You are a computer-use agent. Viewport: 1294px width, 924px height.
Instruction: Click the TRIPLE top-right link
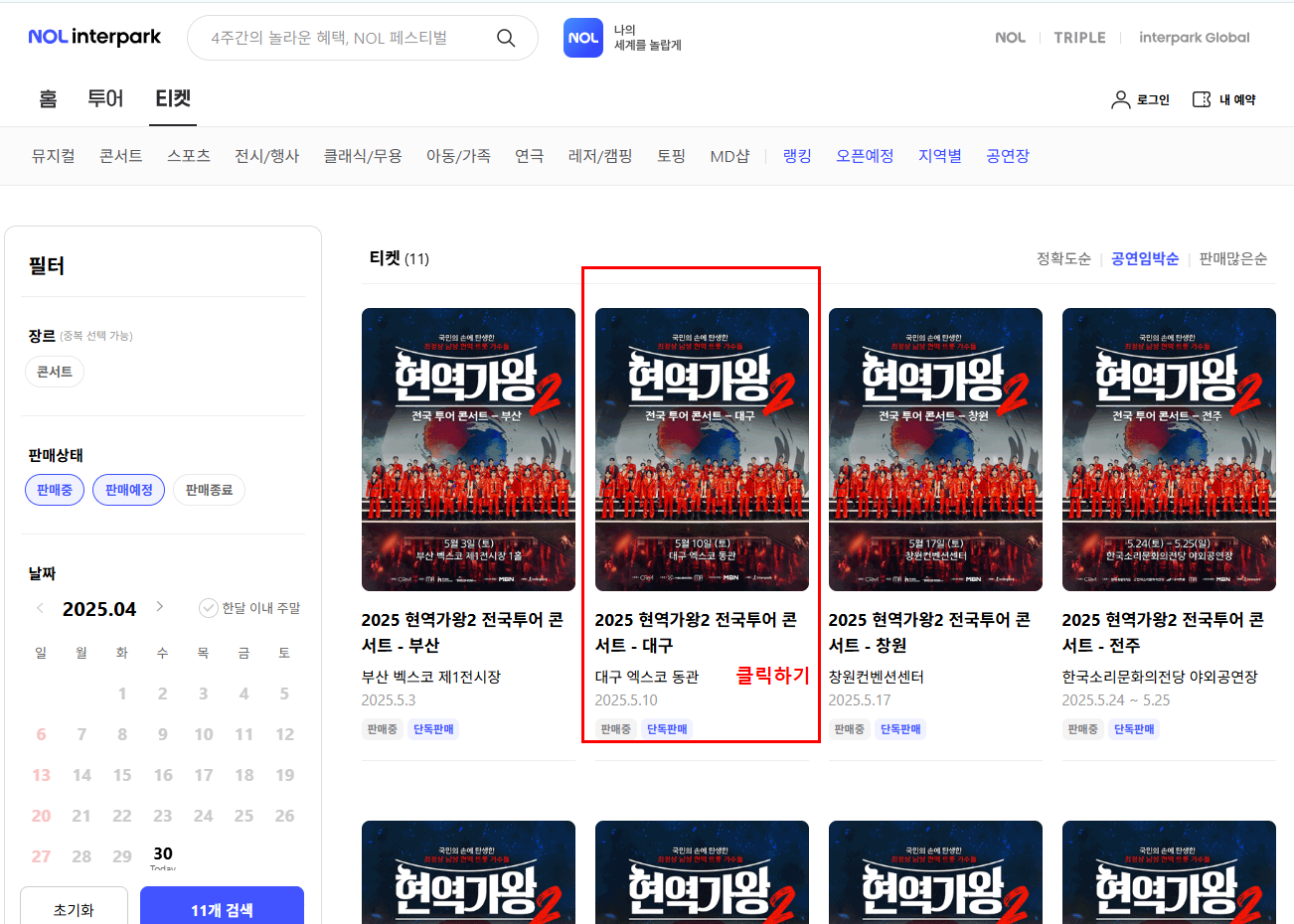click(x=1079, y=38)
